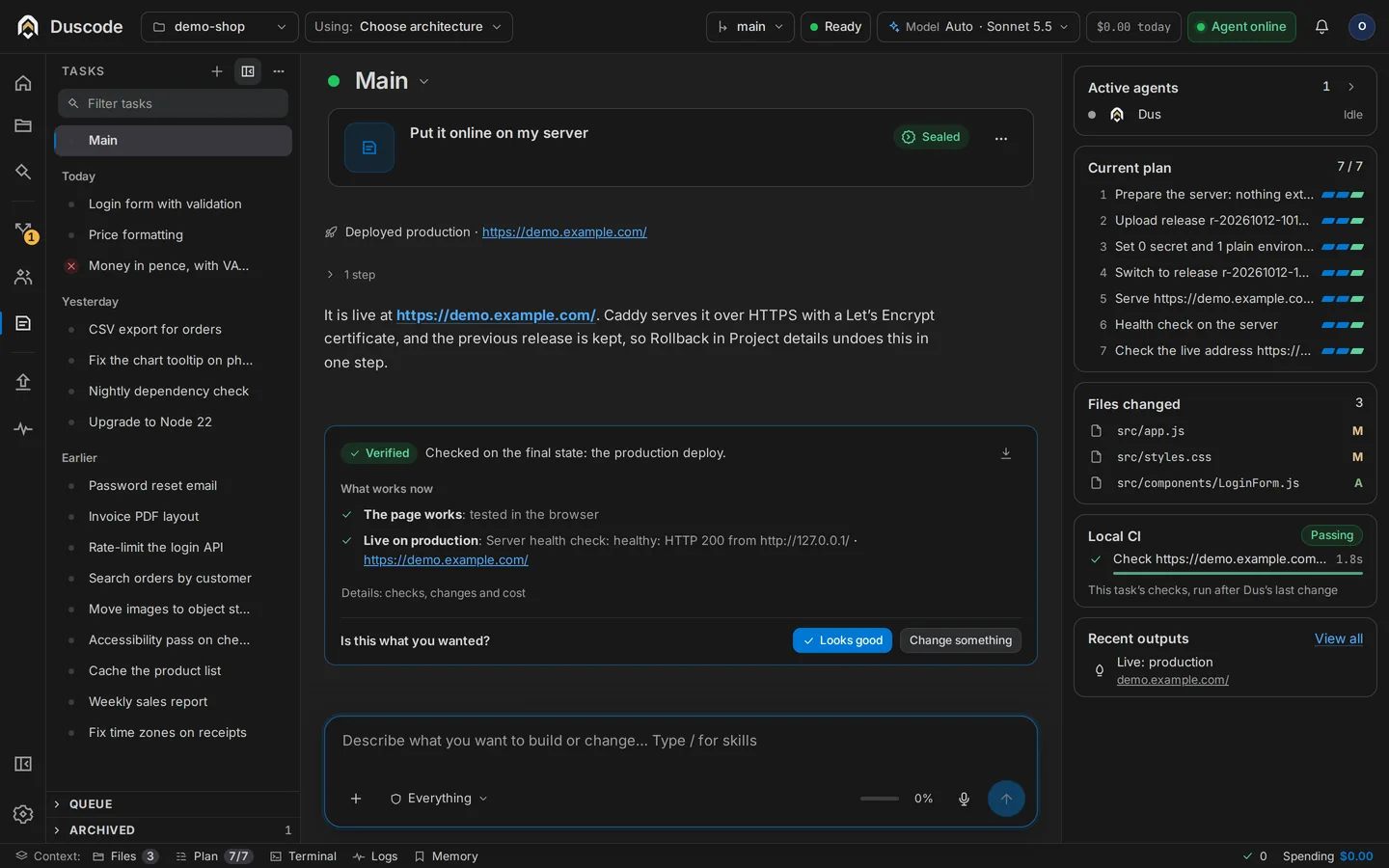The height and width of the screenshot is (868, 1389).
Task: Toggle the task list layout view
Action: 248,71
